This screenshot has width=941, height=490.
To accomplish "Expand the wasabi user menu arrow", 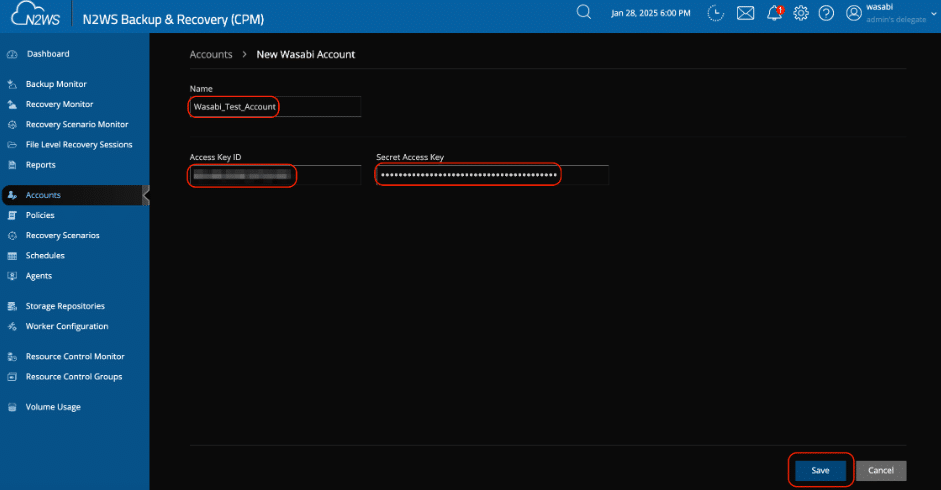I will click(934, 13).
